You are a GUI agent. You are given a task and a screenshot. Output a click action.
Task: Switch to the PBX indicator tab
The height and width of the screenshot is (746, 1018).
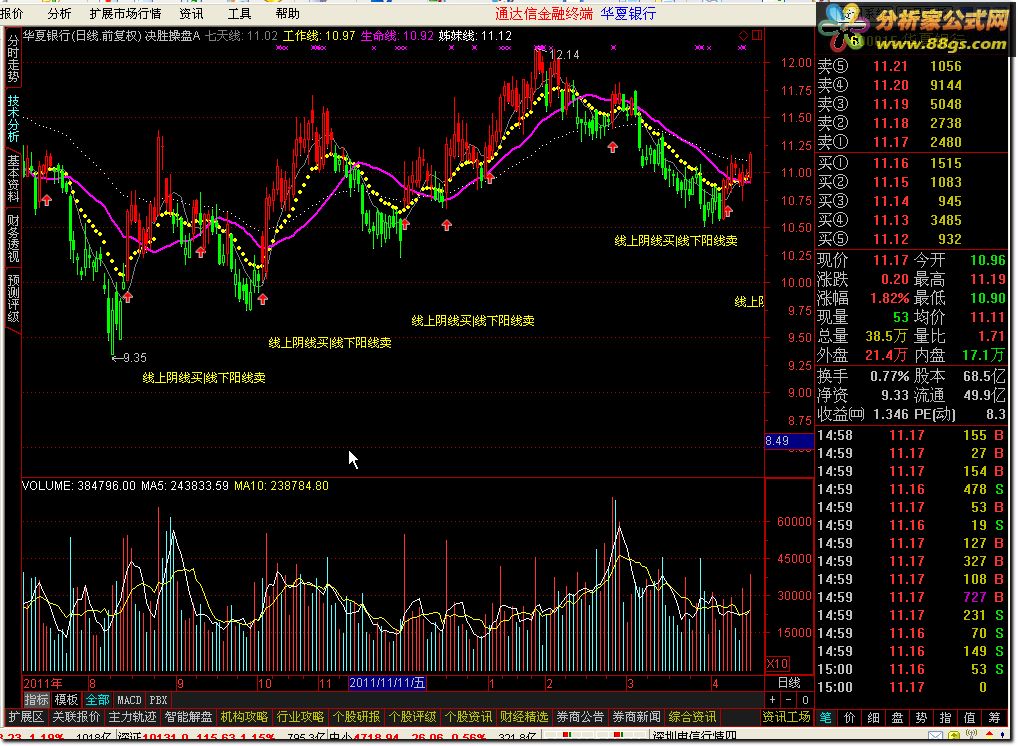click(x=158, y=700)
